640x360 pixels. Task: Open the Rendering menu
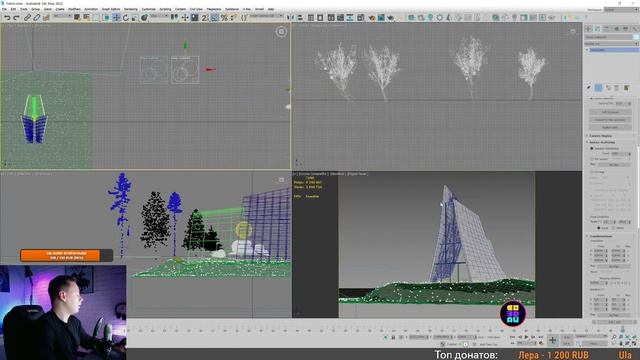pos(131,9)
